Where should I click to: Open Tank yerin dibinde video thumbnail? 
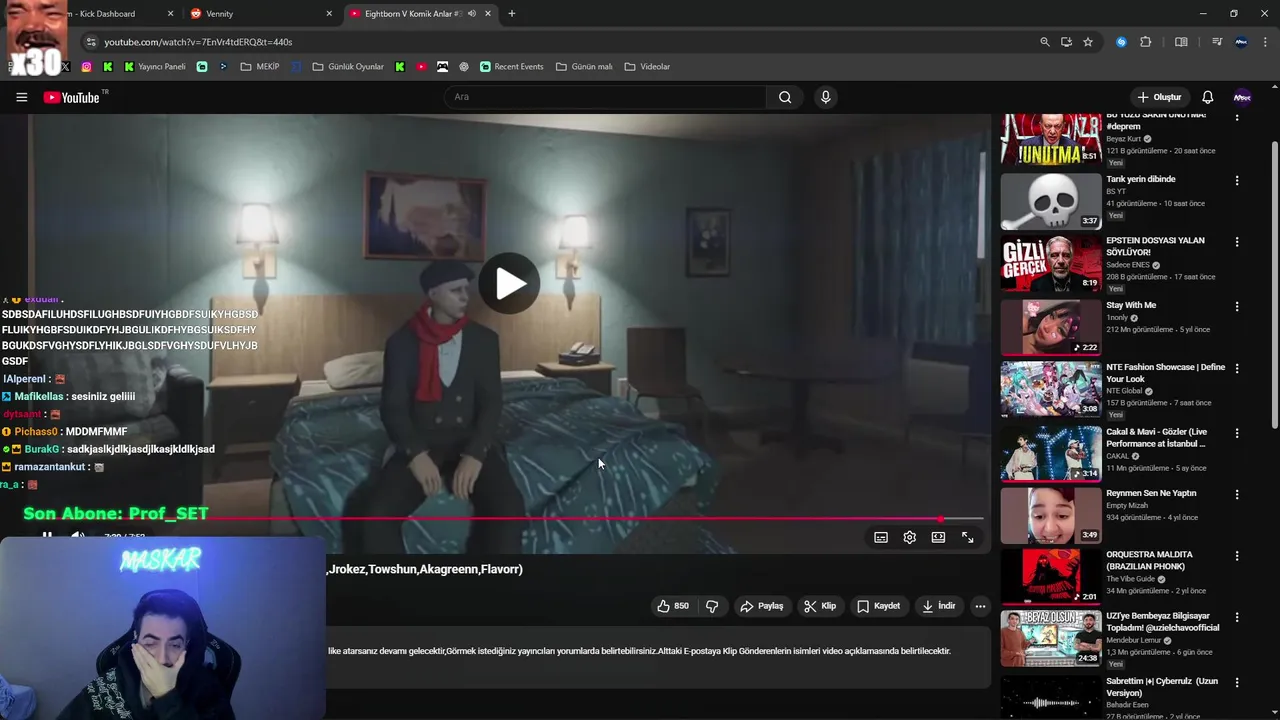1051,201
